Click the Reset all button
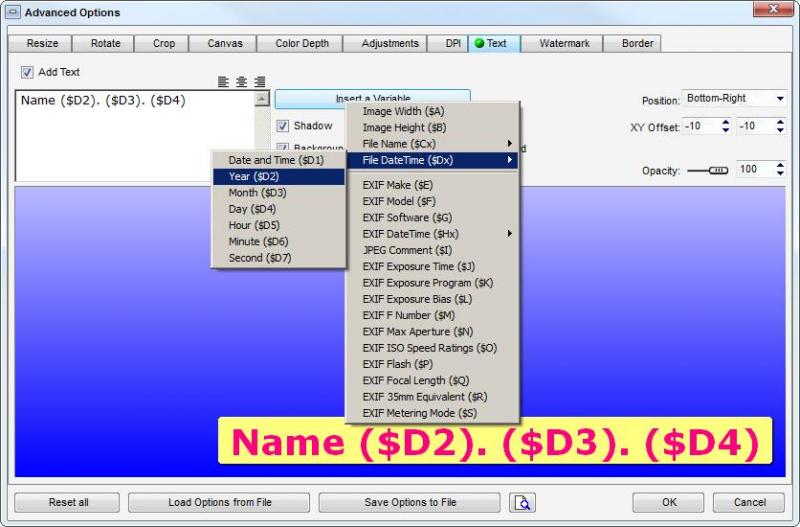 click(68, 503)
